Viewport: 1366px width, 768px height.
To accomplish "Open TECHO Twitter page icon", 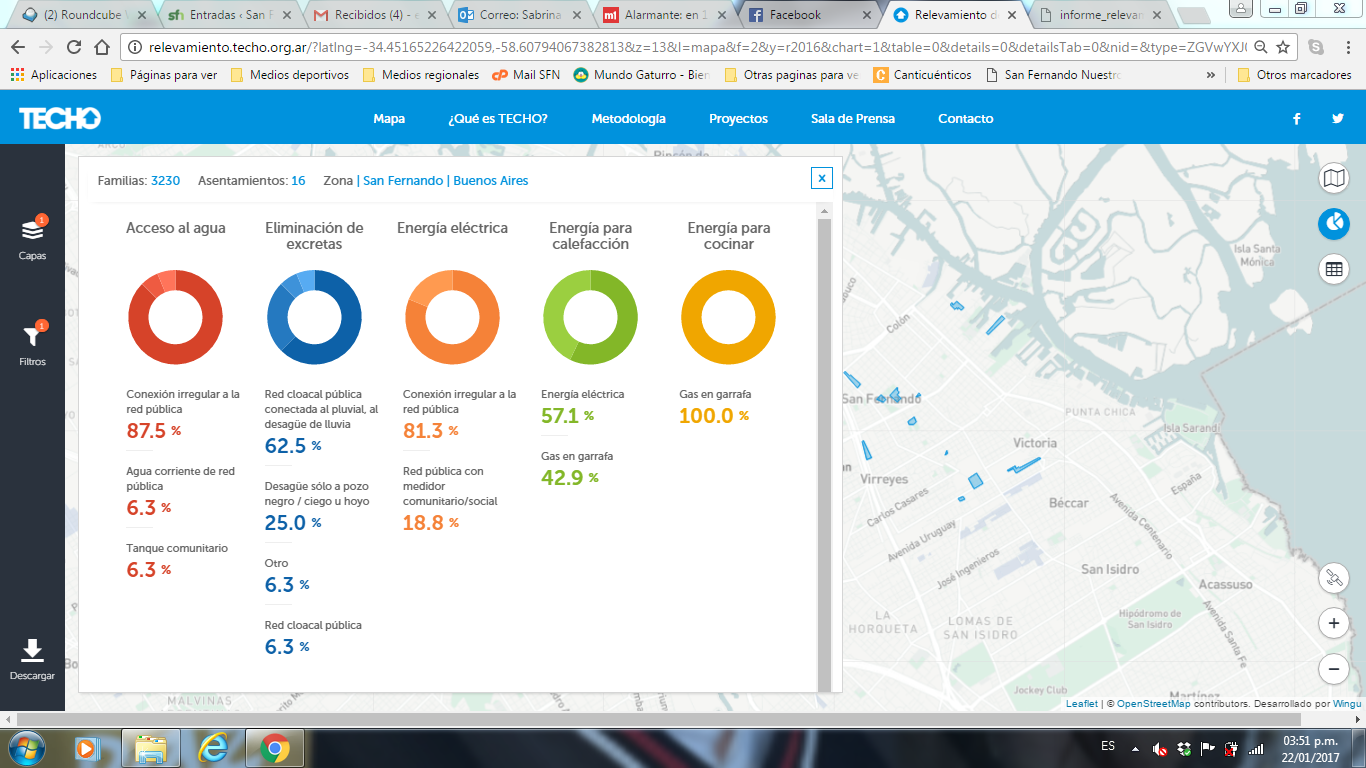I will click(1338, 118).
